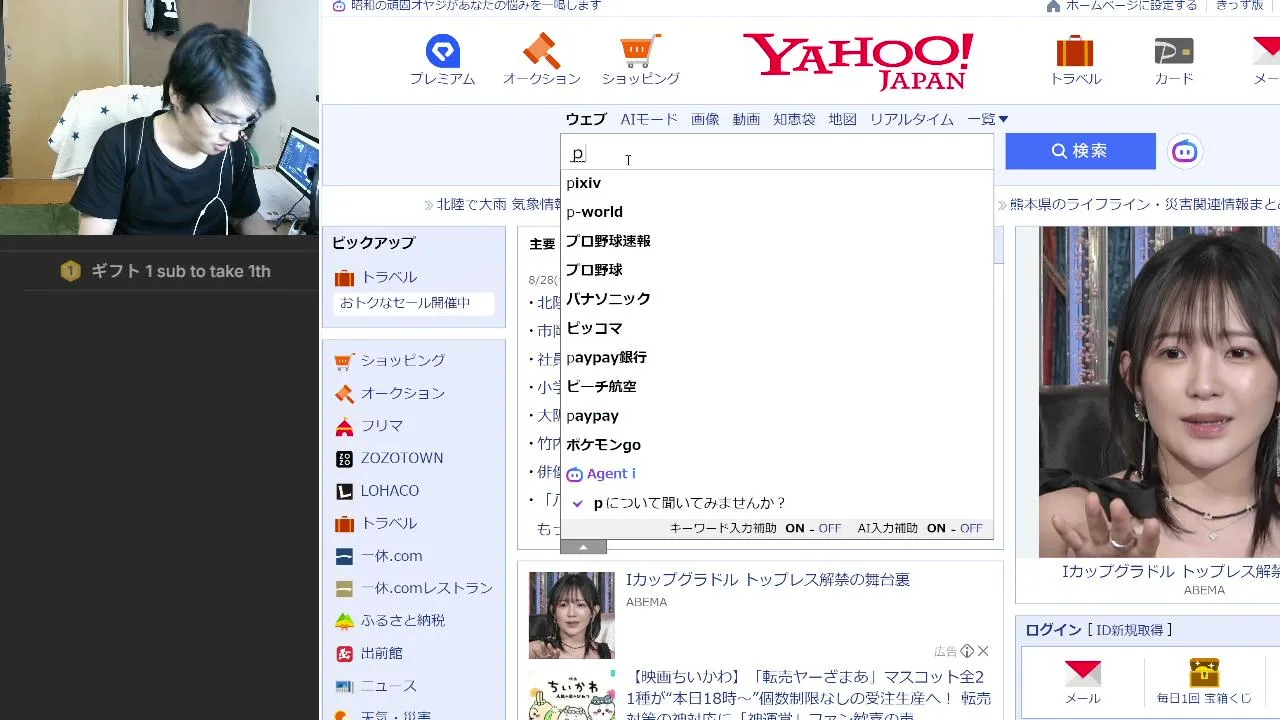
Task: Click the 一休.comレストラン sidebar icon
Action: pos(345,589)
